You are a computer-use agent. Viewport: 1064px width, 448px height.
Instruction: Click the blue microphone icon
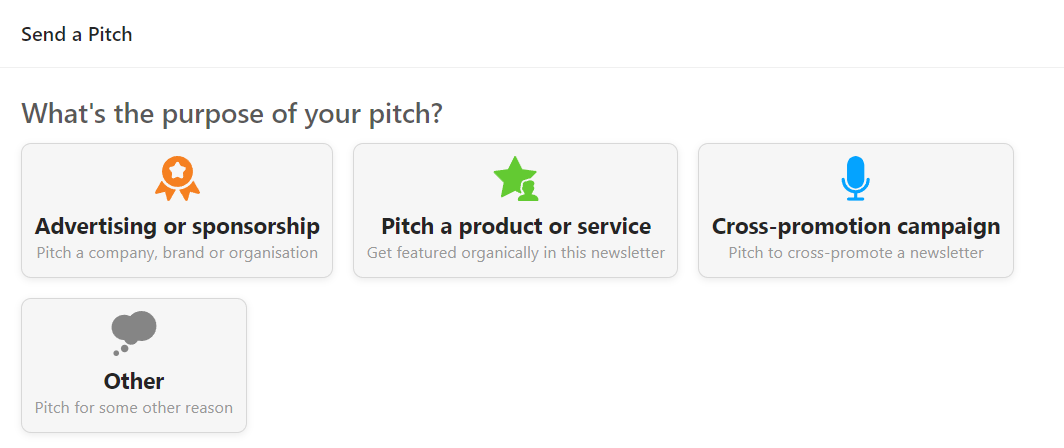tap(855, 178)
